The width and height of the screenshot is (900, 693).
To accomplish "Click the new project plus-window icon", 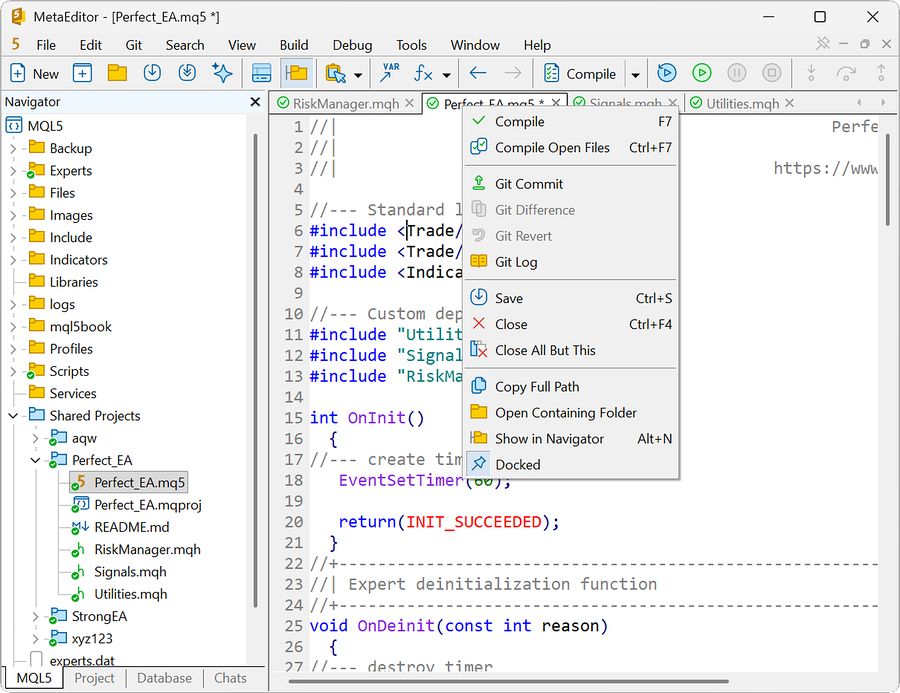I will (82, 73).
